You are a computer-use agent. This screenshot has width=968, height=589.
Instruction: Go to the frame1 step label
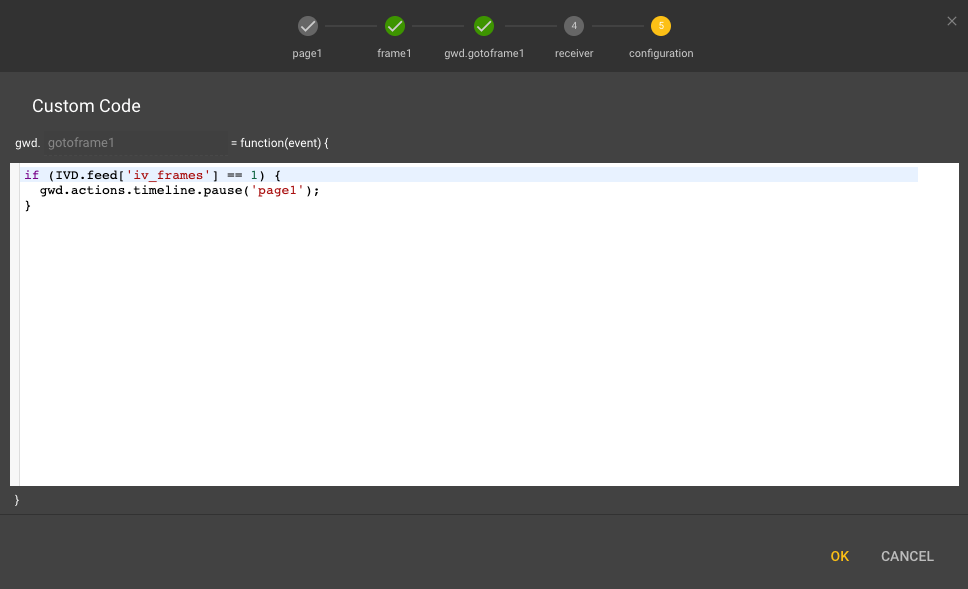click(394, 53)
